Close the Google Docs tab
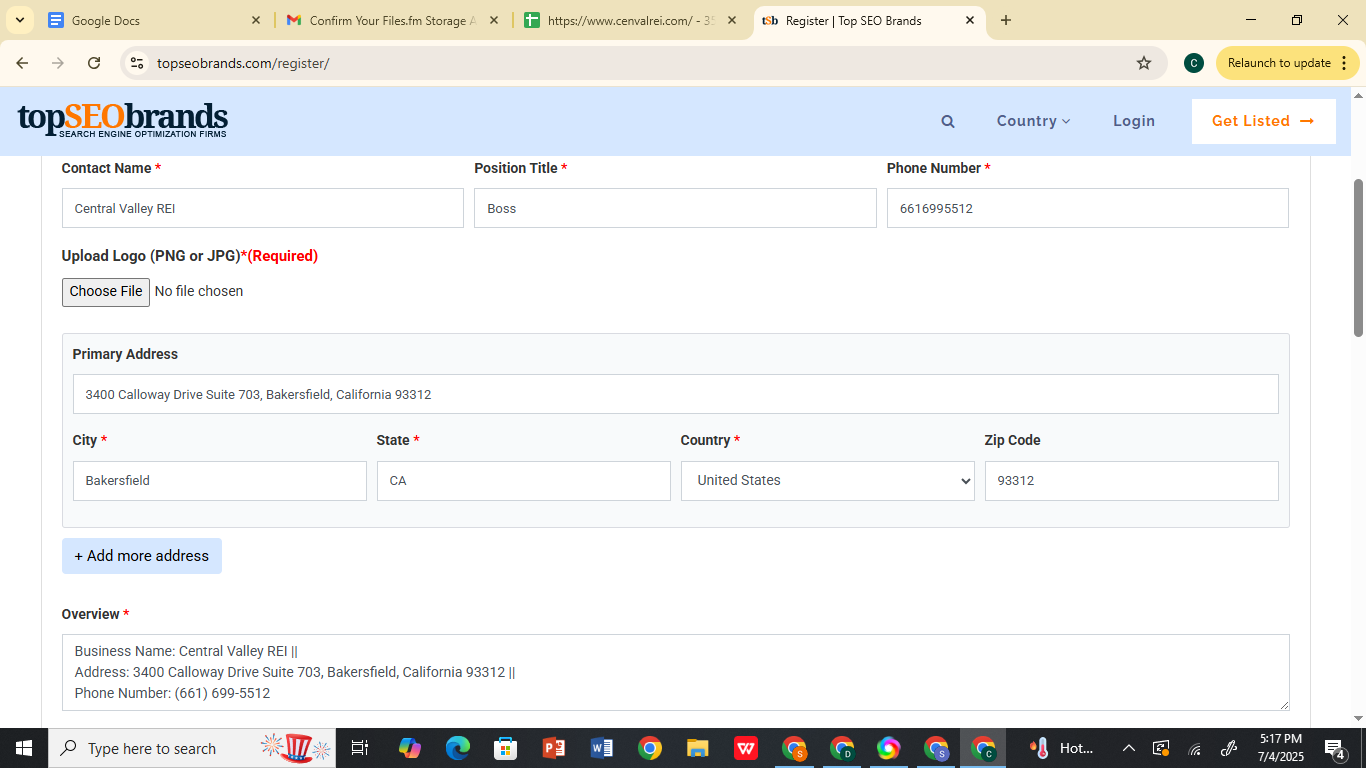Screen dimensions: 1366x768 pos(255,20)
